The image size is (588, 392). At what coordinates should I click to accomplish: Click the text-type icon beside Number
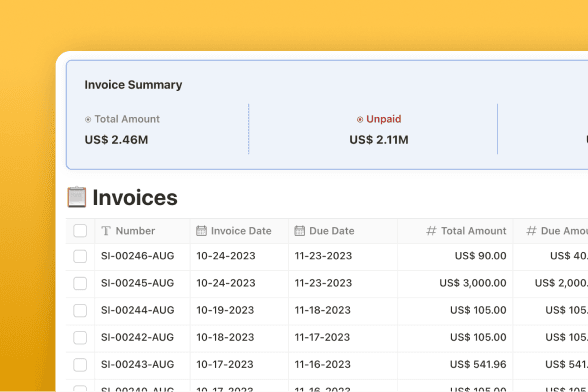pyautogui.click(x=106, y=231)
